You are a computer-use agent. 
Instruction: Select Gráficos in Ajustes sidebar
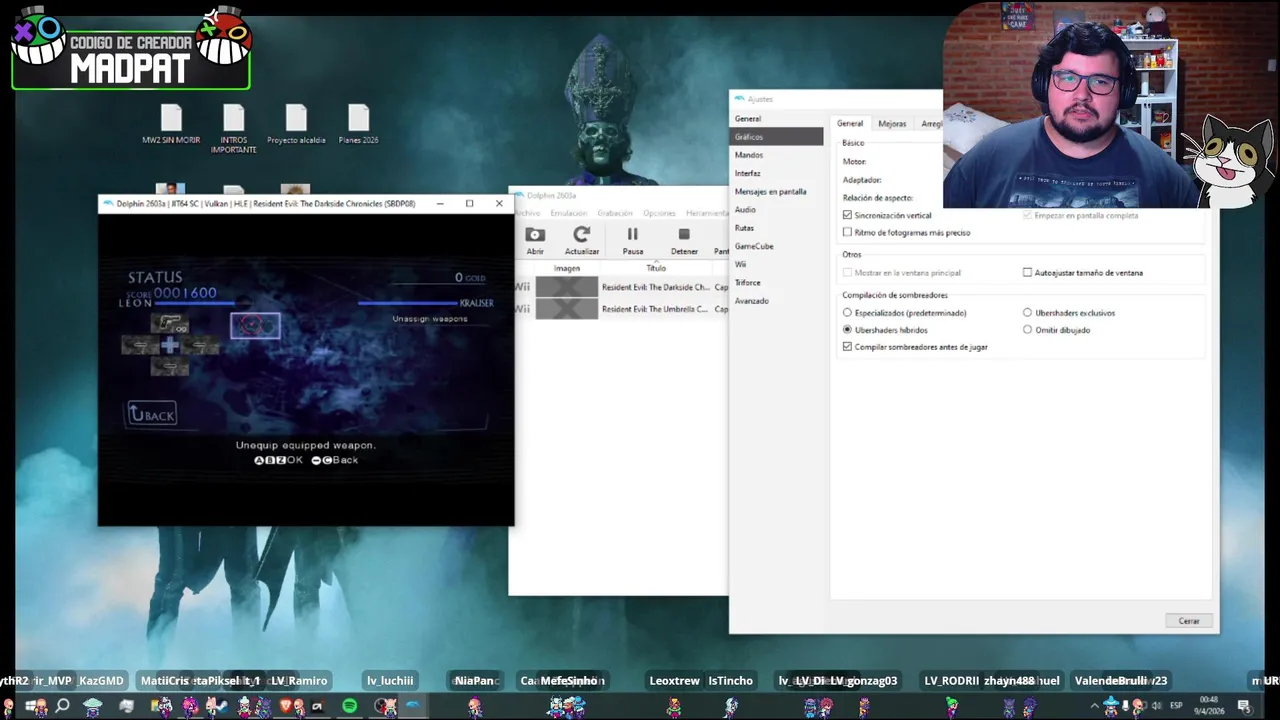[x=776, y=136]
